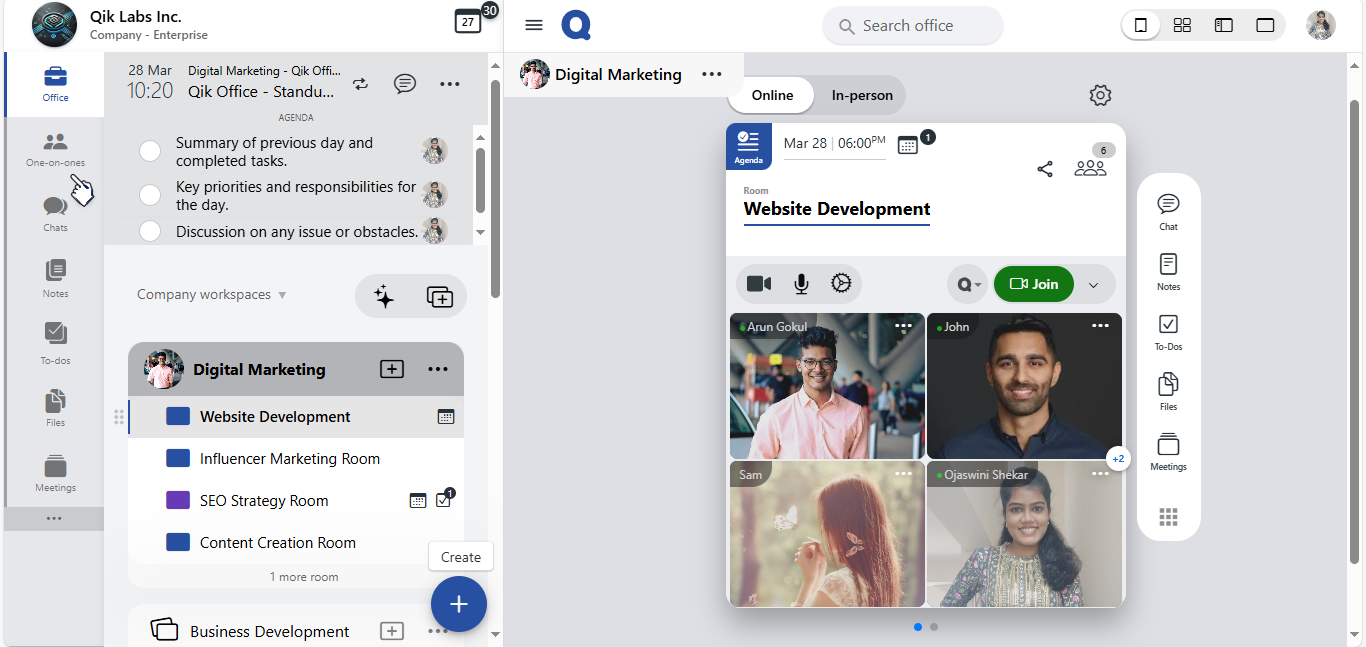Open the hamburger menu icon
The height and width of the screenshot is (647, 1366).
[x=534, y=26]
